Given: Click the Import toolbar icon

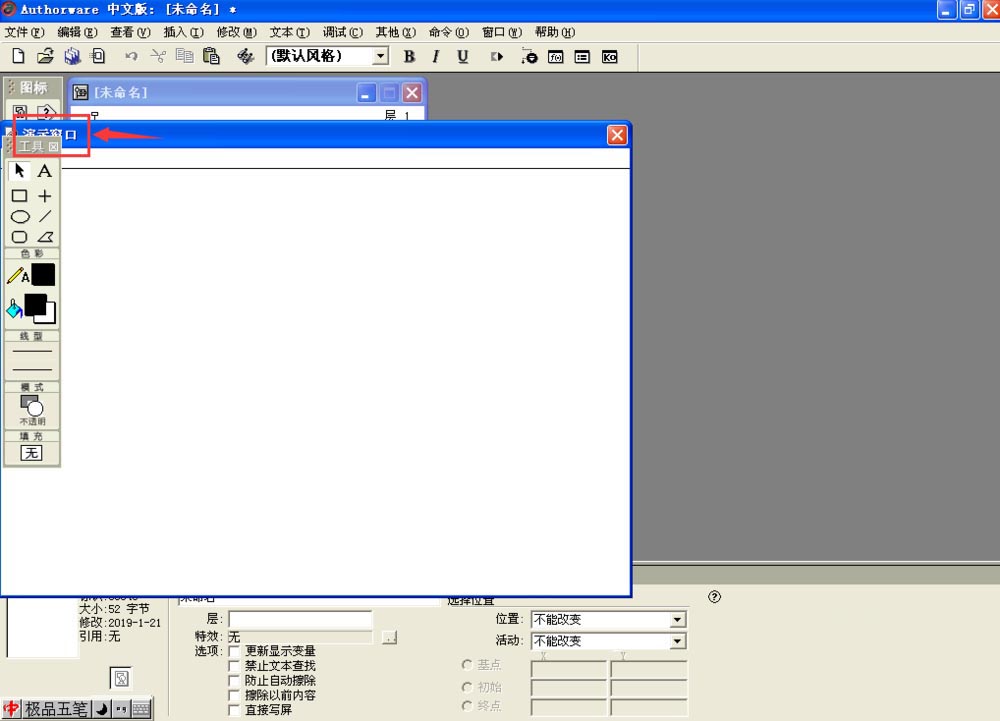Looking at the screenshot, I should 98,56.
